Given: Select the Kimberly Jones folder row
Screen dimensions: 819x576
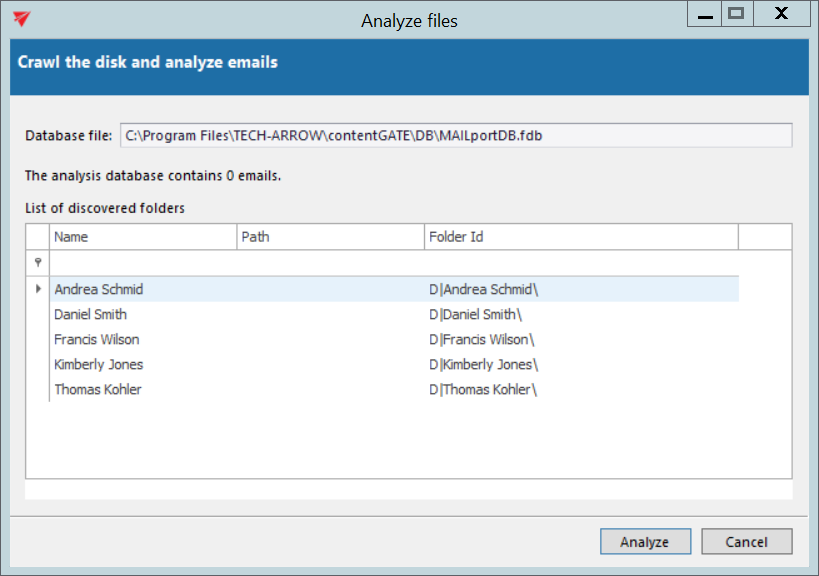Looking at the screenshot, I should pyautogui.click(x=99, y=364).
